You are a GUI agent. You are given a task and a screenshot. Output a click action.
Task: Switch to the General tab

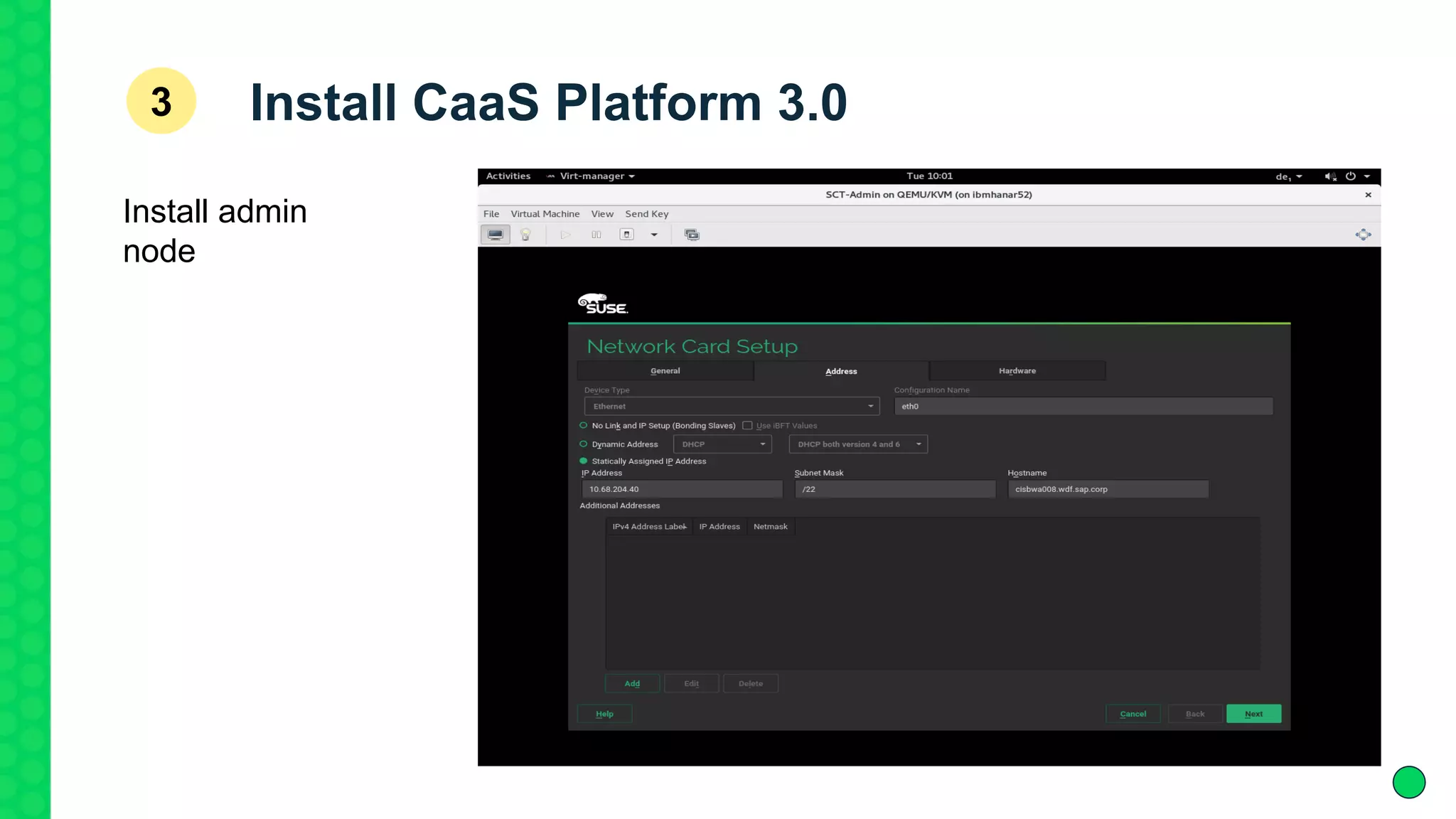point(665,371)
